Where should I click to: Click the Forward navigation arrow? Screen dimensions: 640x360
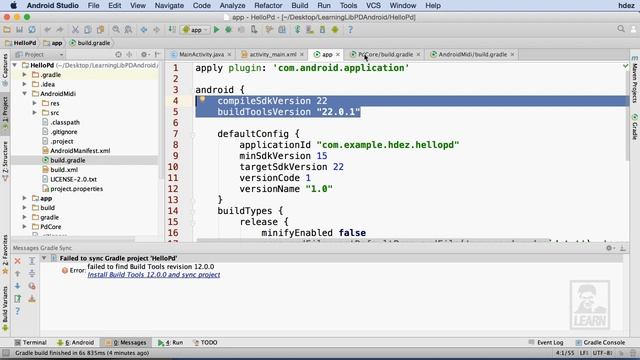pyautogui.click(x=156, y=29)
